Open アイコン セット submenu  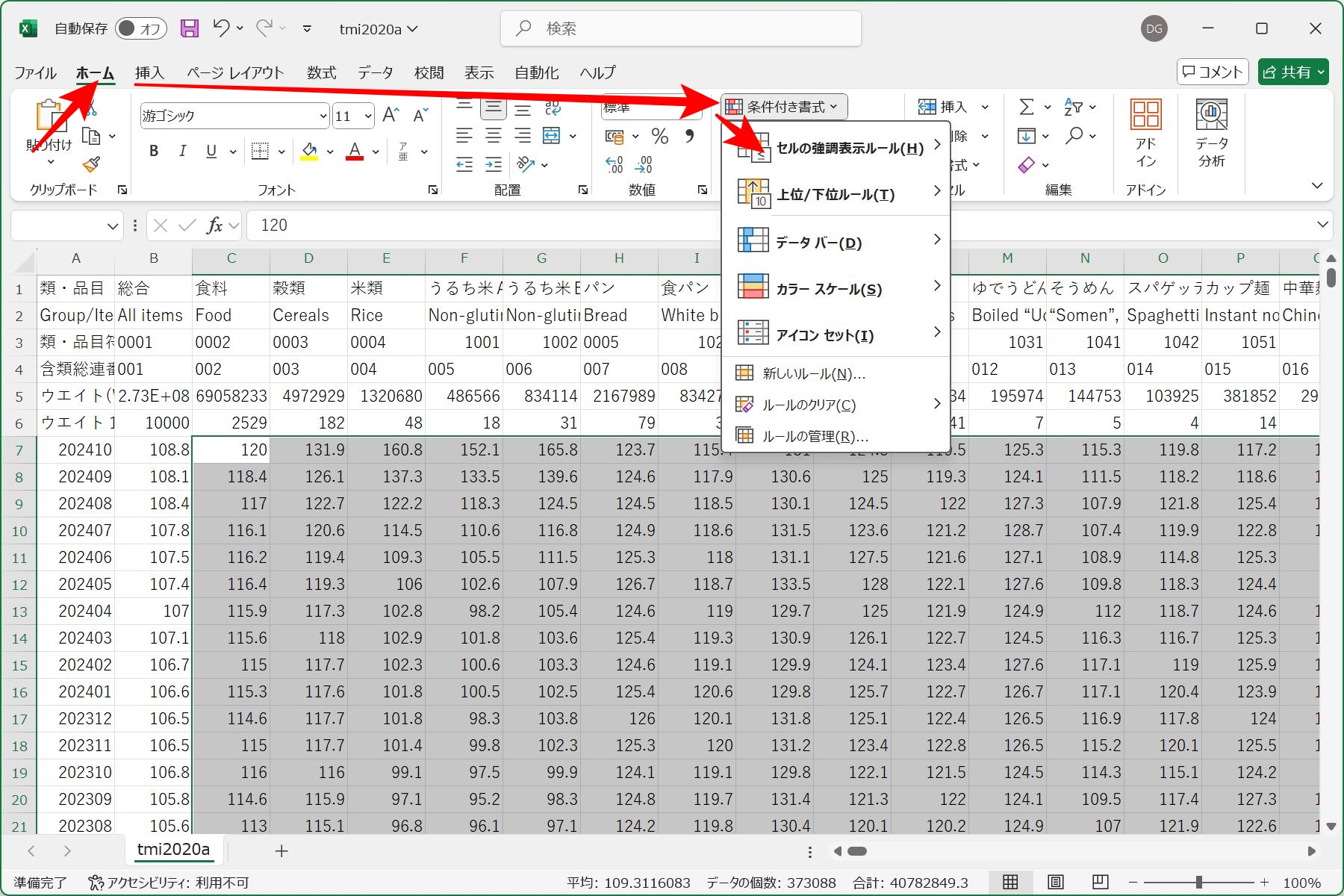836,335
